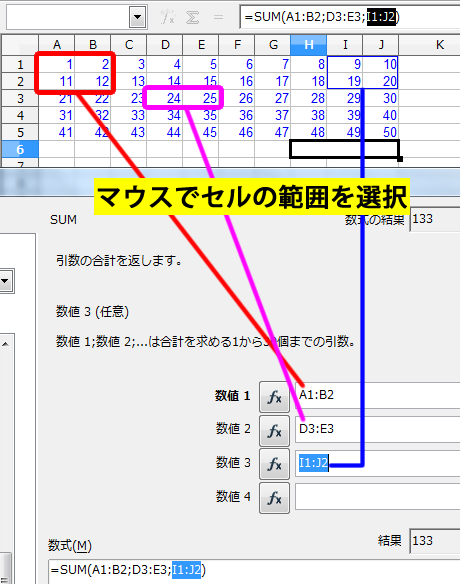Select row header 1
This screenshot has width=460, height=584.
(20, 64)
